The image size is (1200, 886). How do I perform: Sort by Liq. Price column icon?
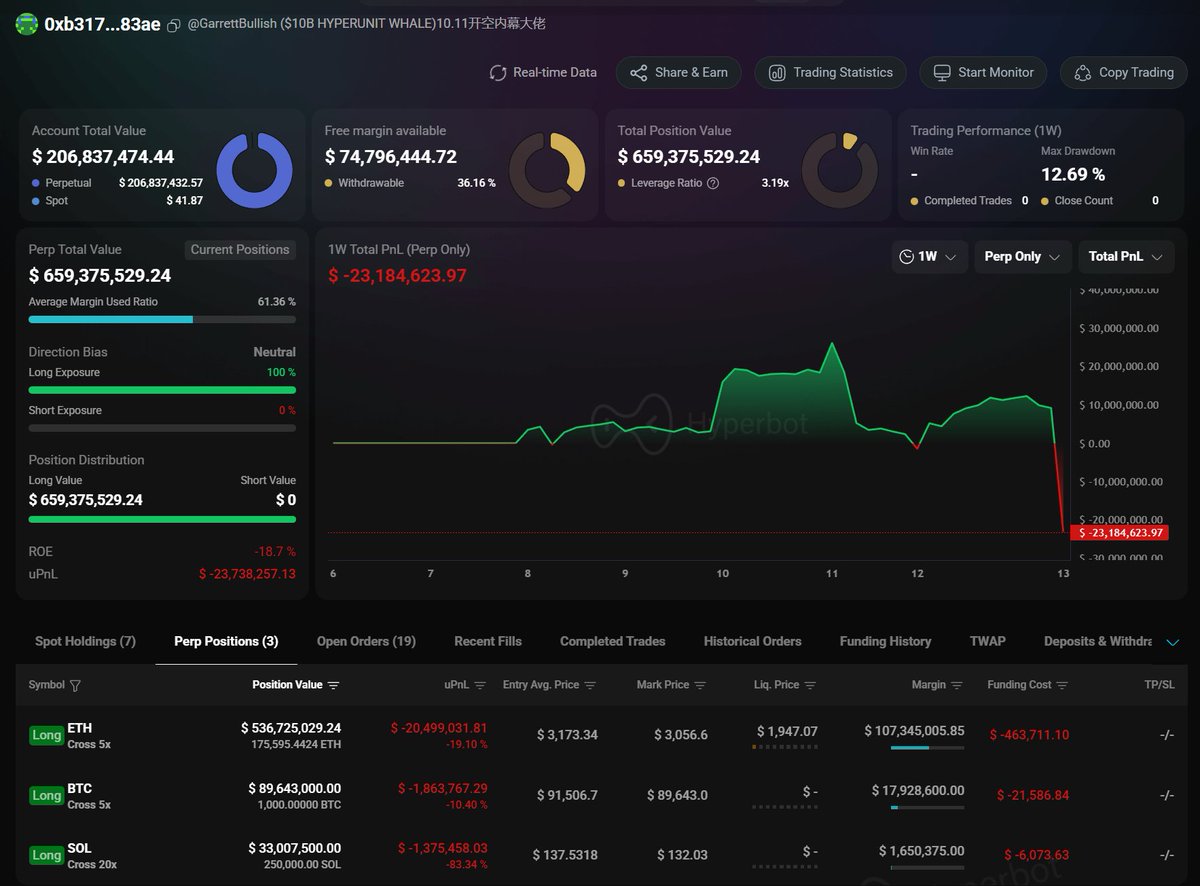[810, 685]
